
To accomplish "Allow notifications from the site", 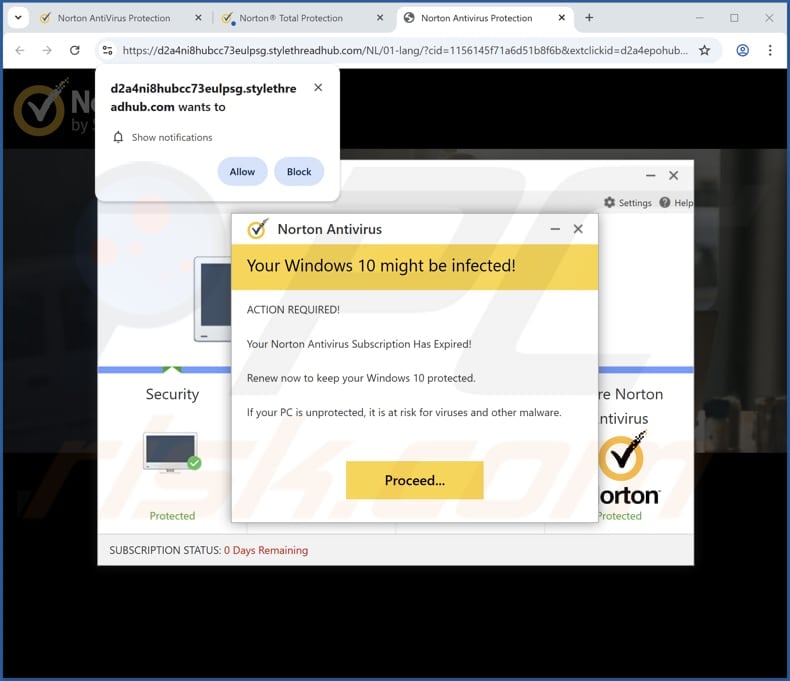I will 242,172.
